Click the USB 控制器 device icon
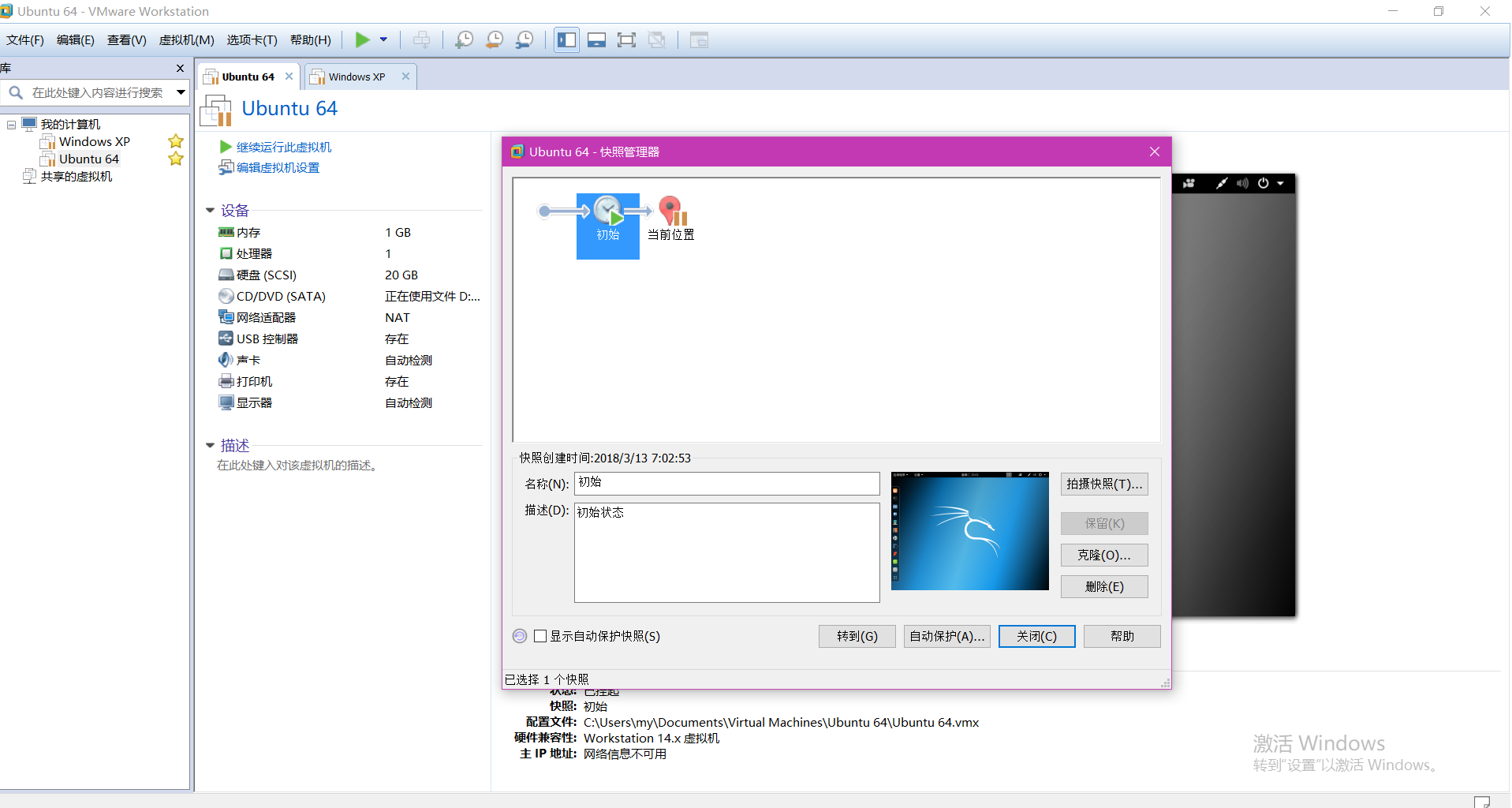The width and height of the screenshot is (1512, 808). (226, 339)
